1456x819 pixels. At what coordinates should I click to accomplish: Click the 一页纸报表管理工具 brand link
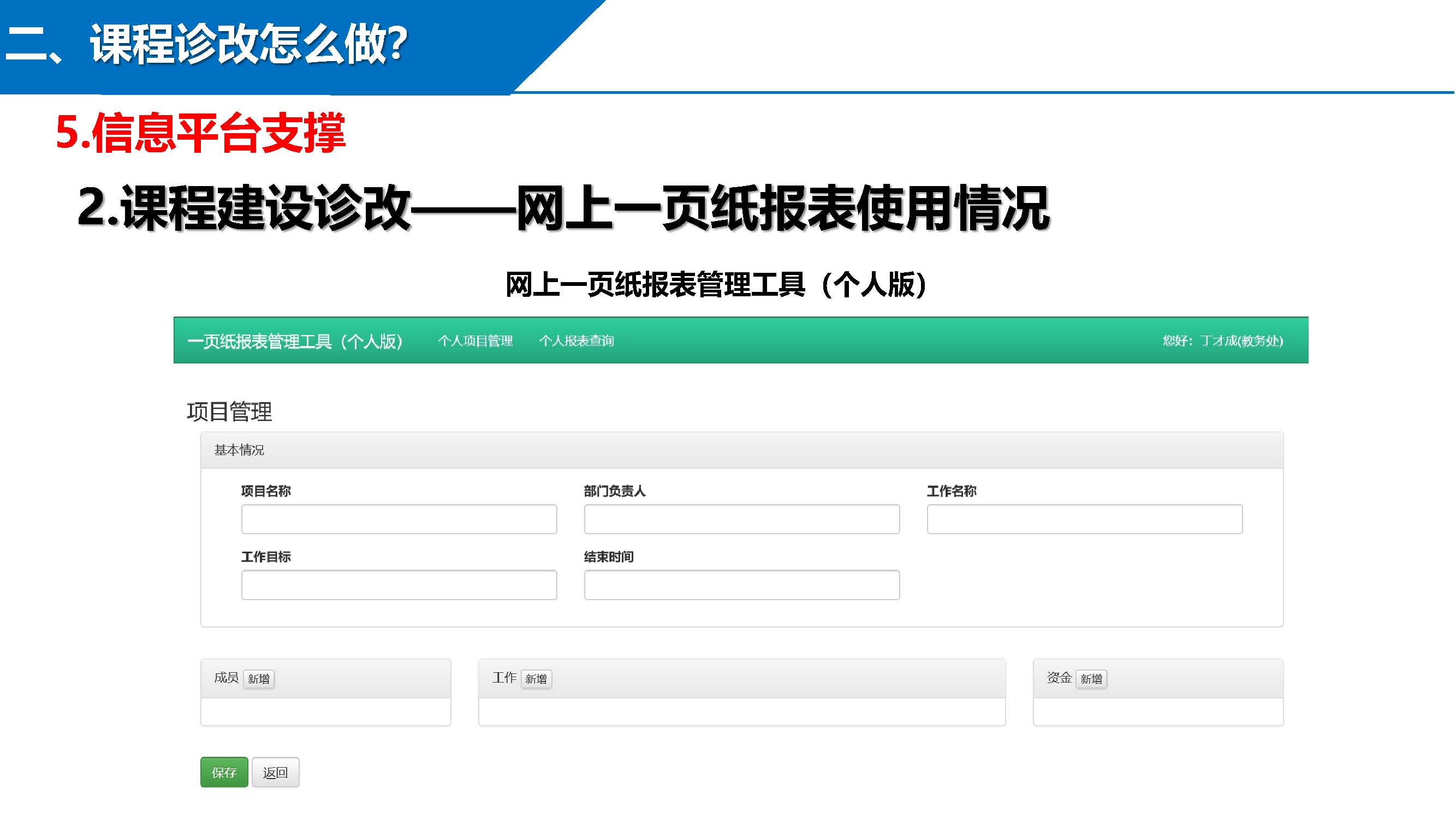coord(294,342)
